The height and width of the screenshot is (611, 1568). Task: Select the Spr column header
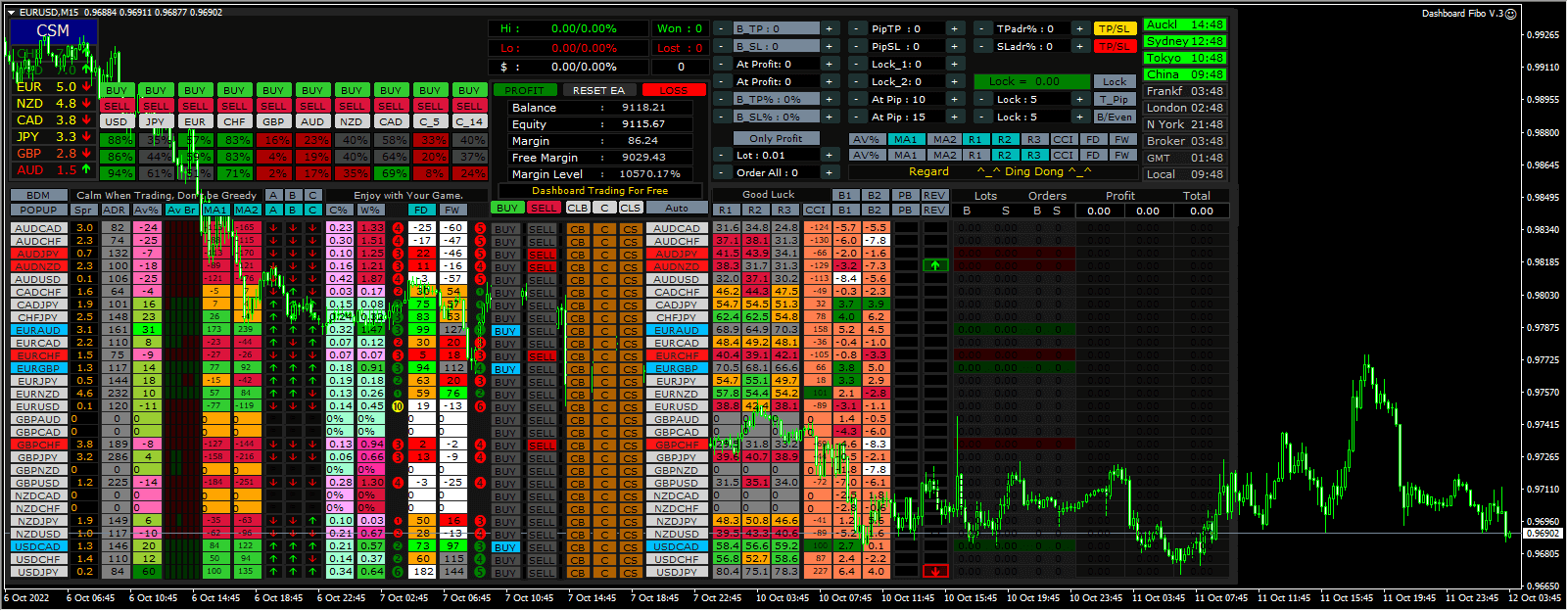pos(84,210)
